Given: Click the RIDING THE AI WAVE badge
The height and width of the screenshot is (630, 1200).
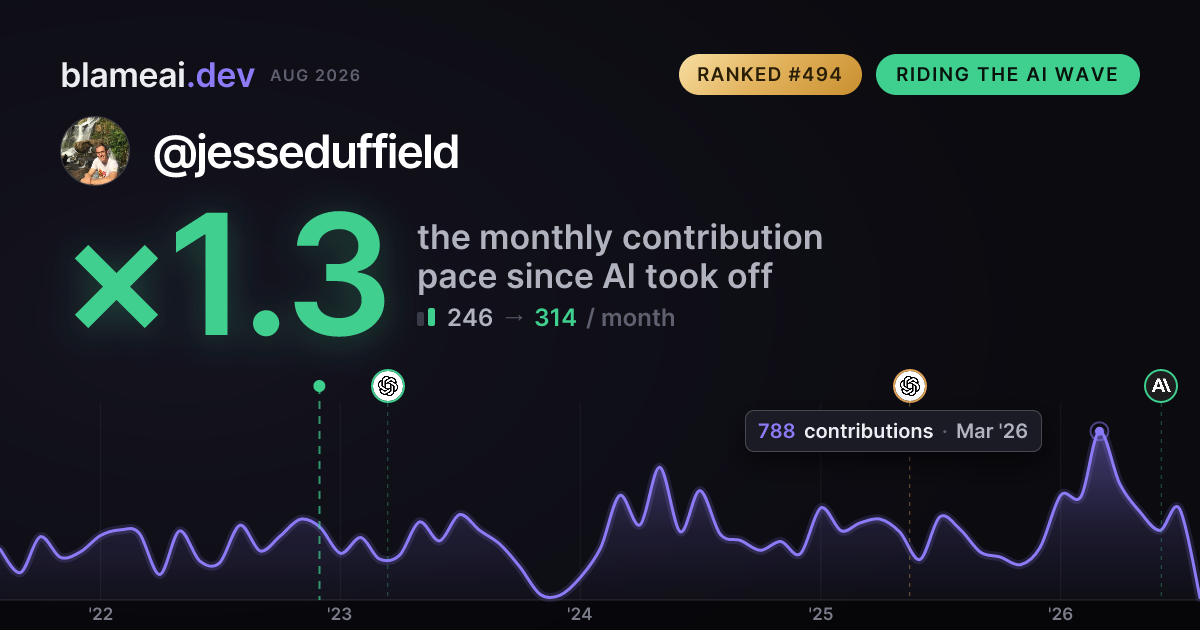Looking at the screenshot, I should coord(1007,75).
